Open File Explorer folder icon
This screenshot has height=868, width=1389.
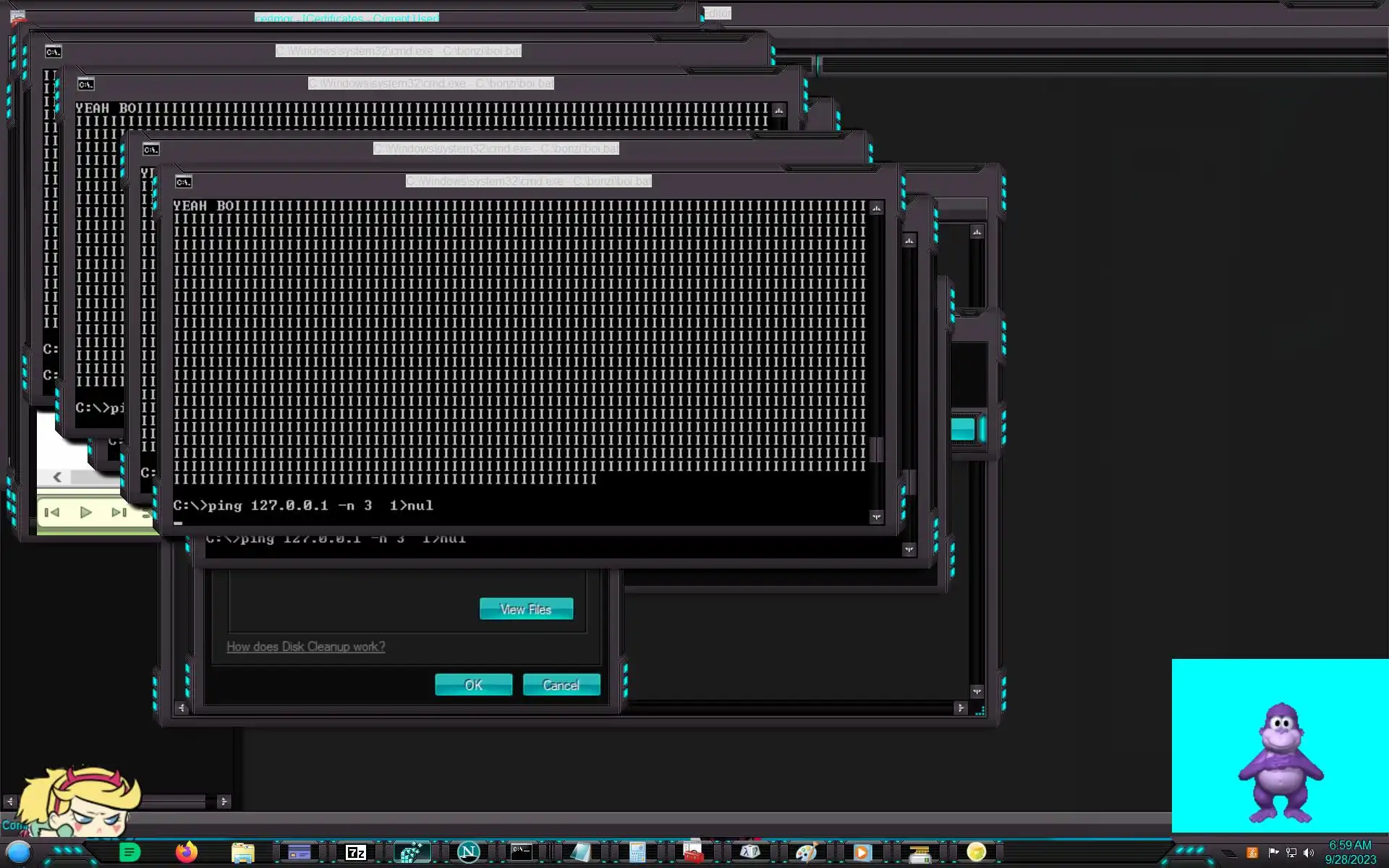[243, 853]
